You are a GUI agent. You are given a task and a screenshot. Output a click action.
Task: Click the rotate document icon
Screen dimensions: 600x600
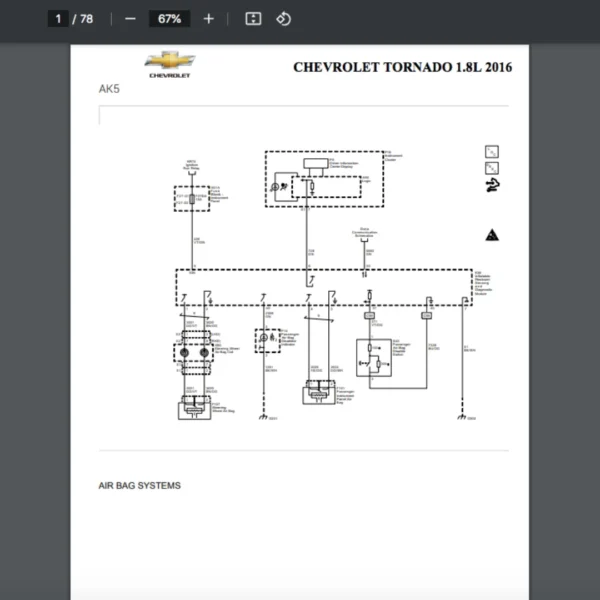pyautogui.click(x=284, y=19)
